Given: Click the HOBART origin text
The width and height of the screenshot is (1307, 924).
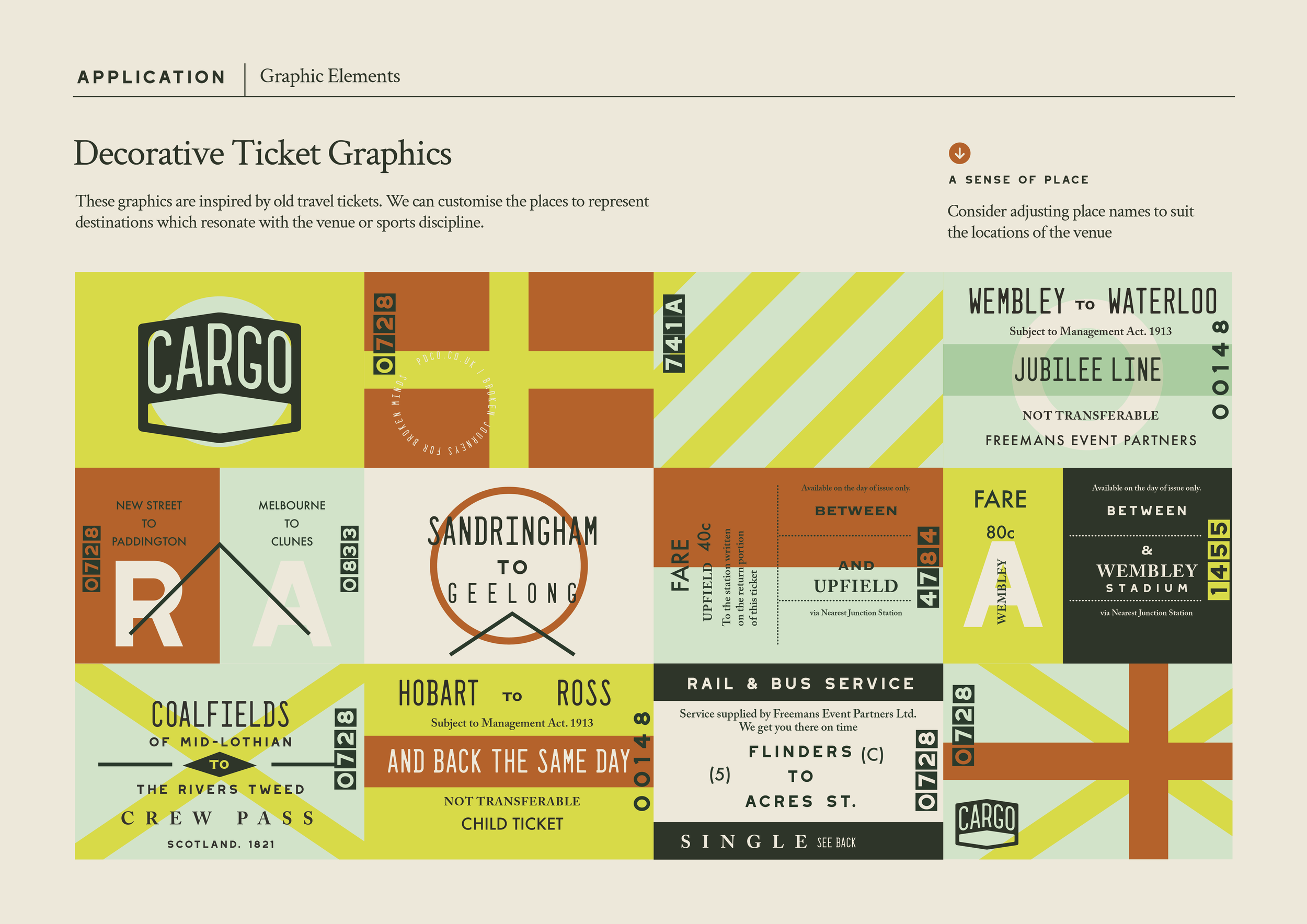Looking at the screenshot, I should point(438,694).
